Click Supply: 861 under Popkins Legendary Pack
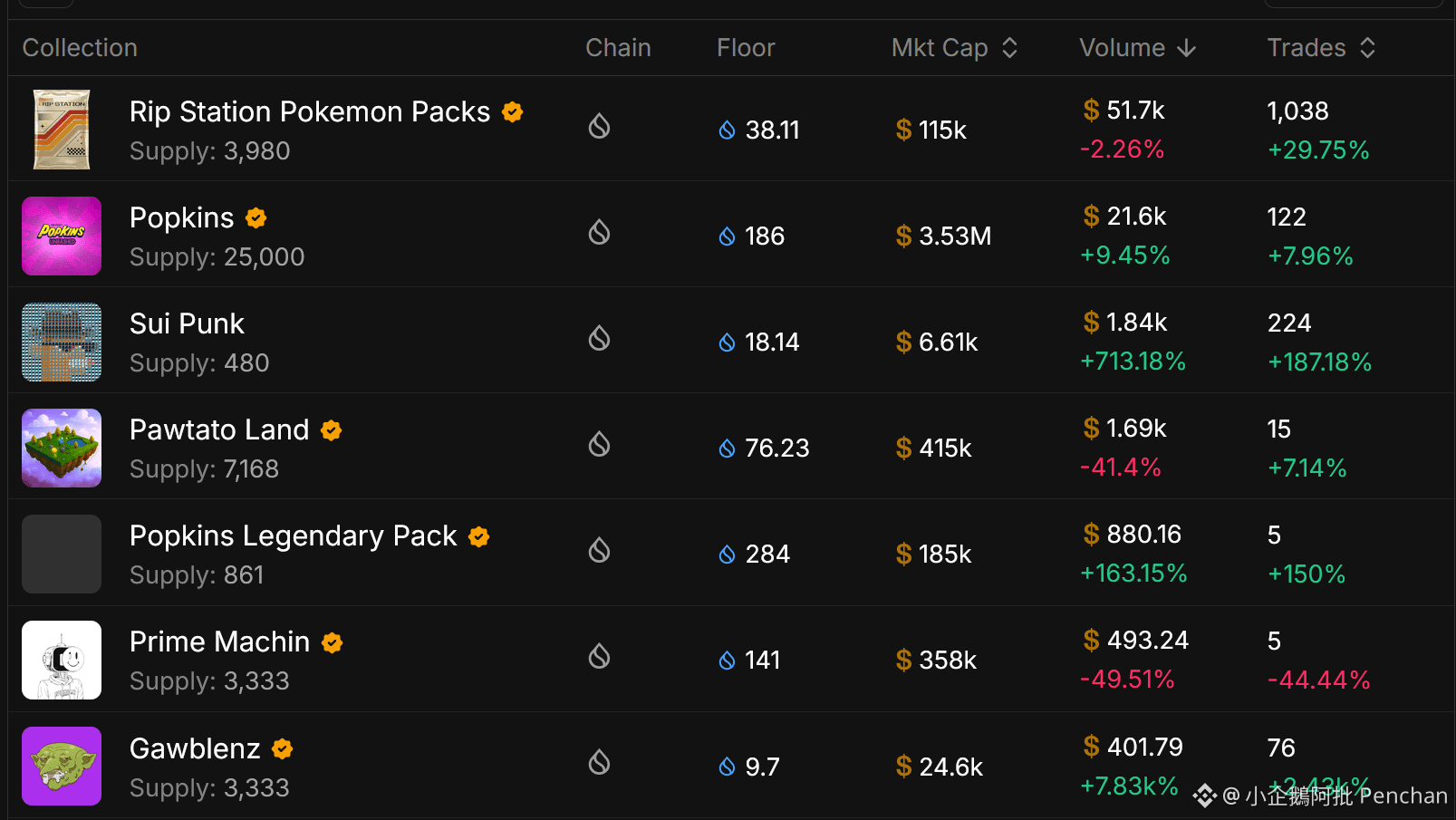1456x820 pixels. tap(197, 575)
